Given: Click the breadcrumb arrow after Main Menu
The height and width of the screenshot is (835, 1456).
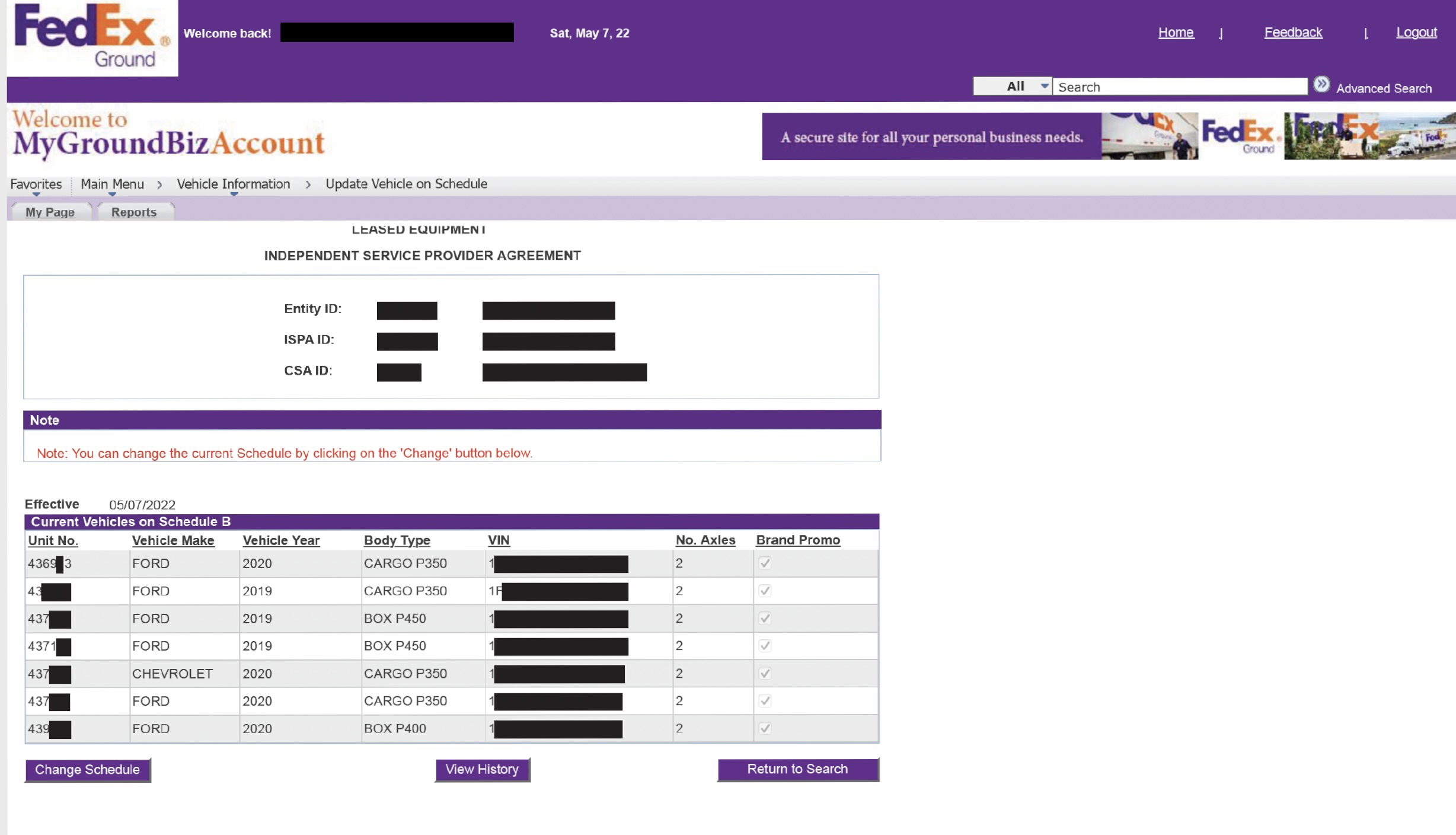Looking at the screenshot, I should 159,184.
